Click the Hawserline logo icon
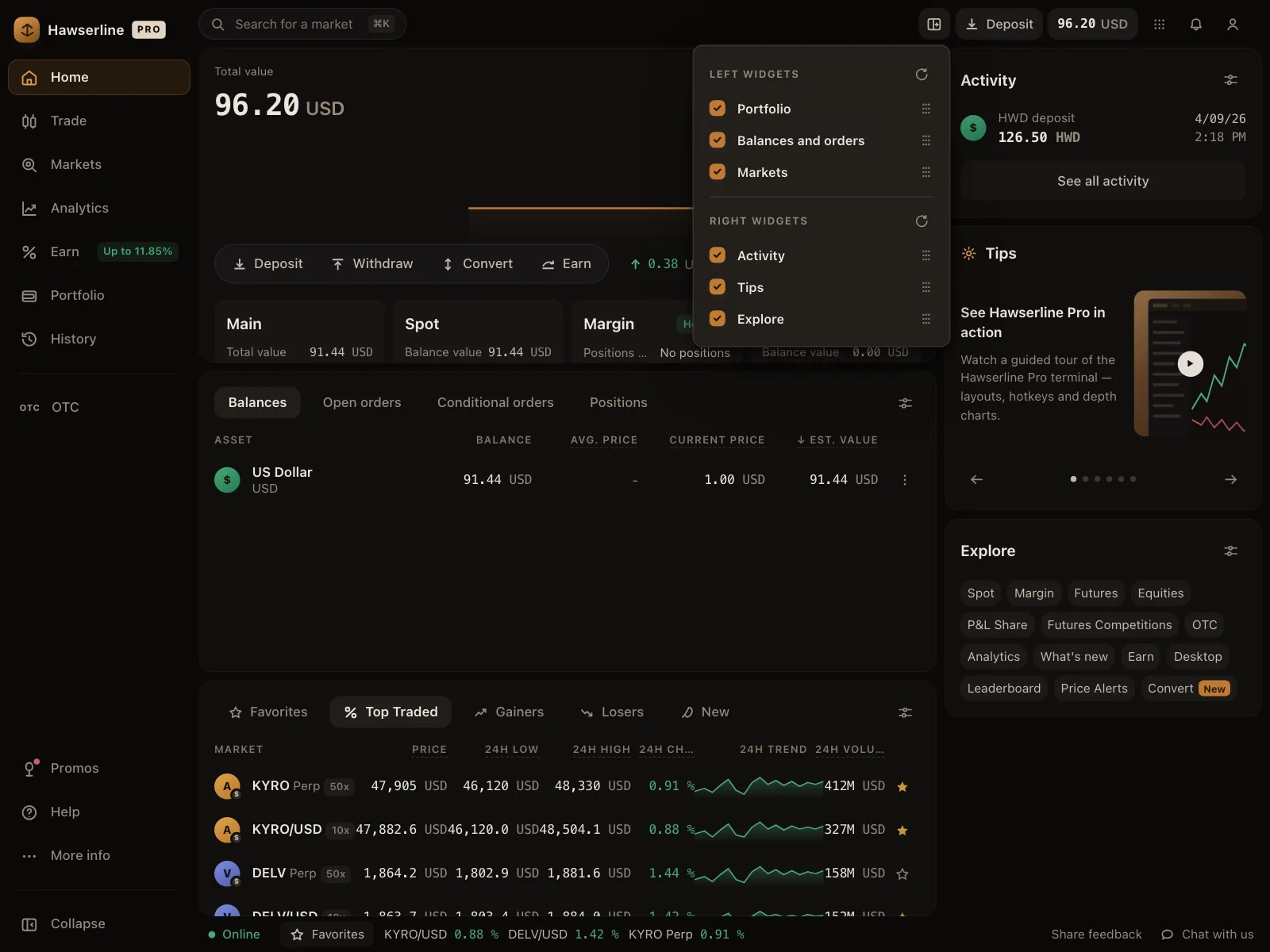This screenshot has width=1270, height=952. click(x=27, y=30)
